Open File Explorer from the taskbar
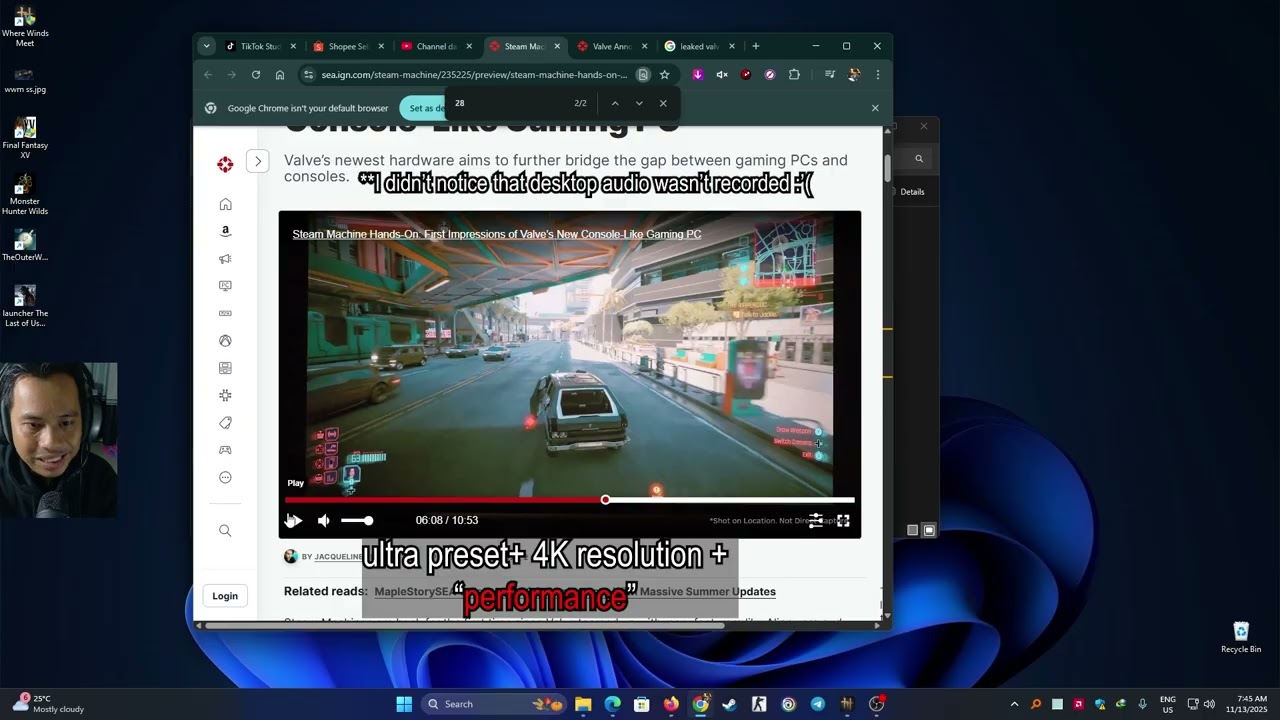Screen dimensions: 1280x720 (x=583, y=704)
